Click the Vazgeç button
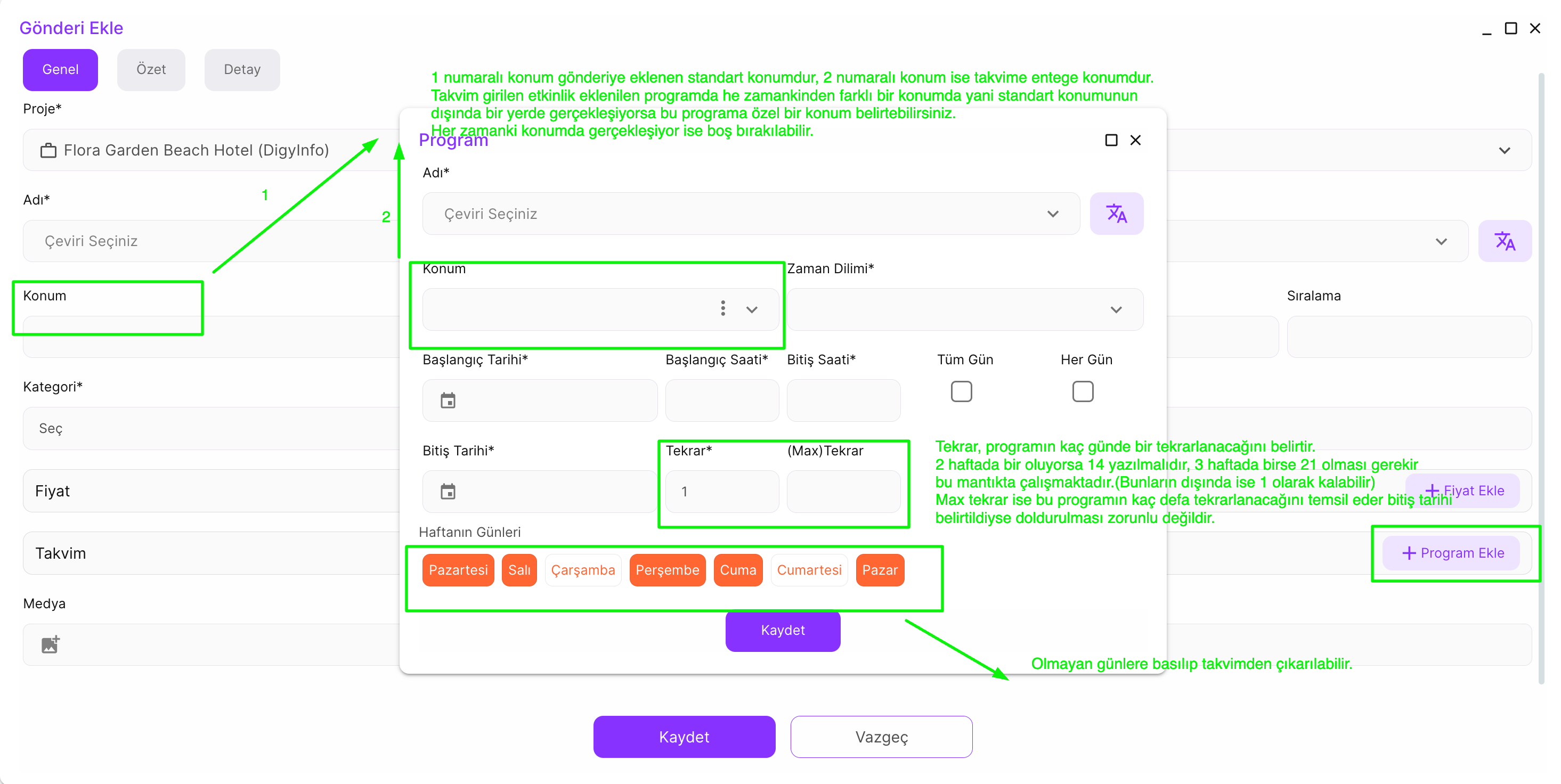The image size is (1561, 784). (881, 737)
